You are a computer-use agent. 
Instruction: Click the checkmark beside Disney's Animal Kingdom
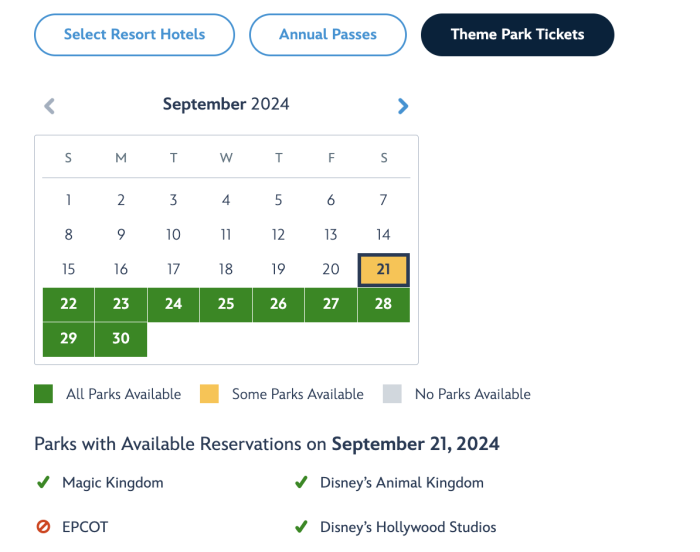(300, 483)
